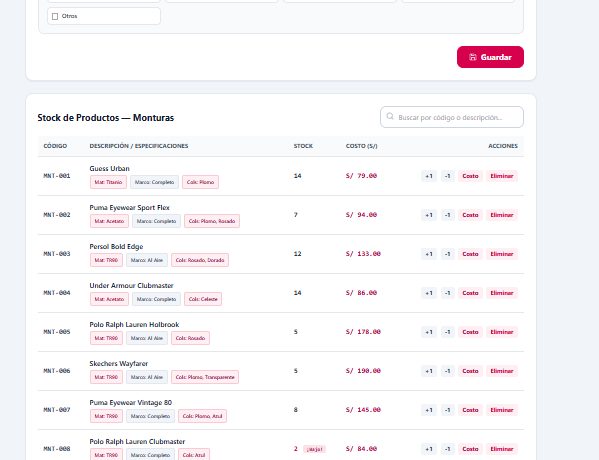Delete the MNT-008 Polo Ralph Lauren Clubmaster
The height and width of the screenshot is (460, 599).
(502, 449)
